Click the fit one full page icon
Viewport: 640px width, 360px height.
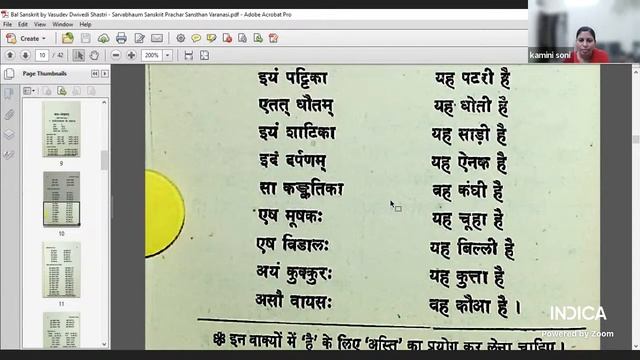tap(204, 55)
